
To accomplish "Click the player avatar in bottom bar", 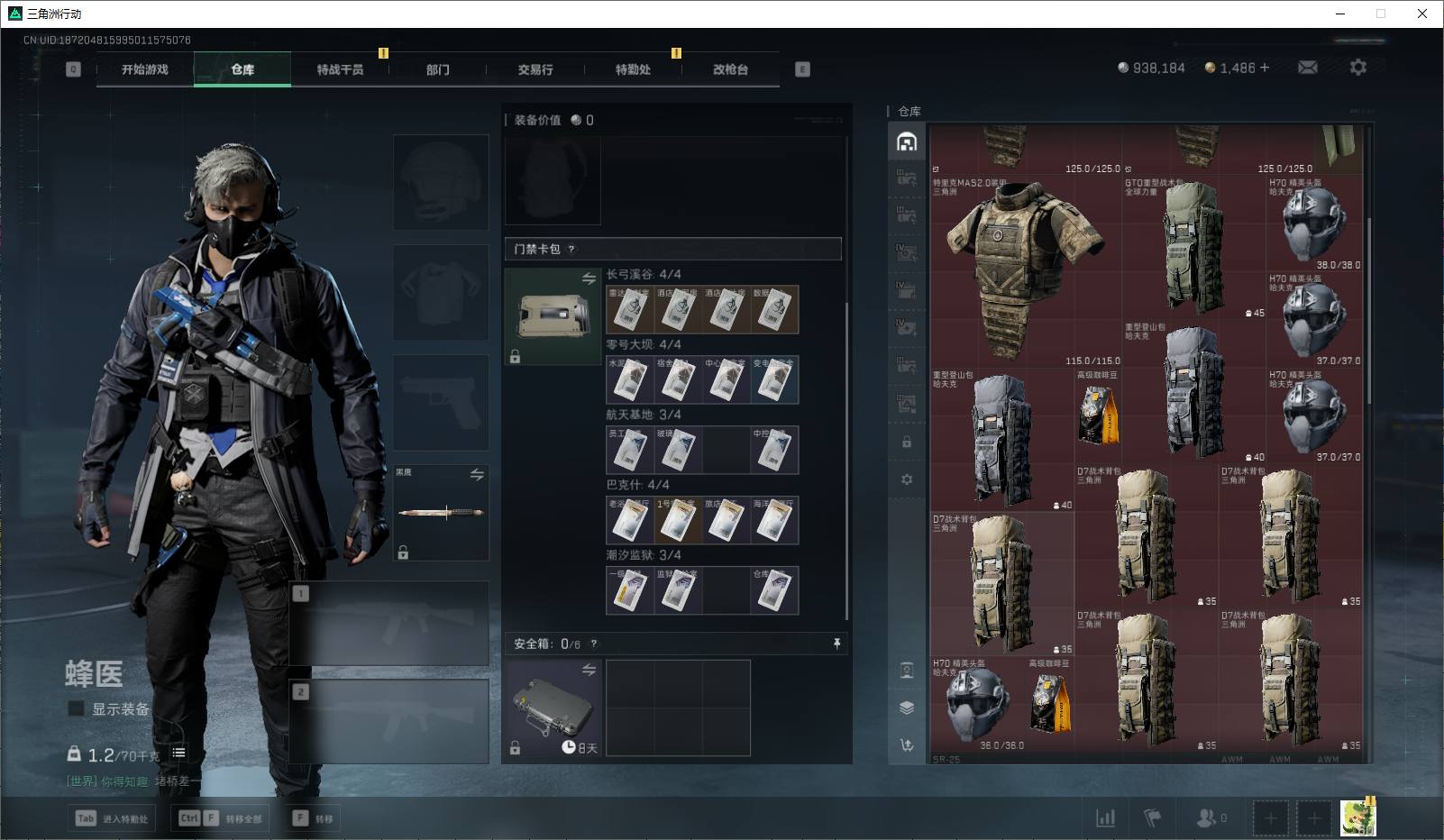I will click(x=1357, y=817).
